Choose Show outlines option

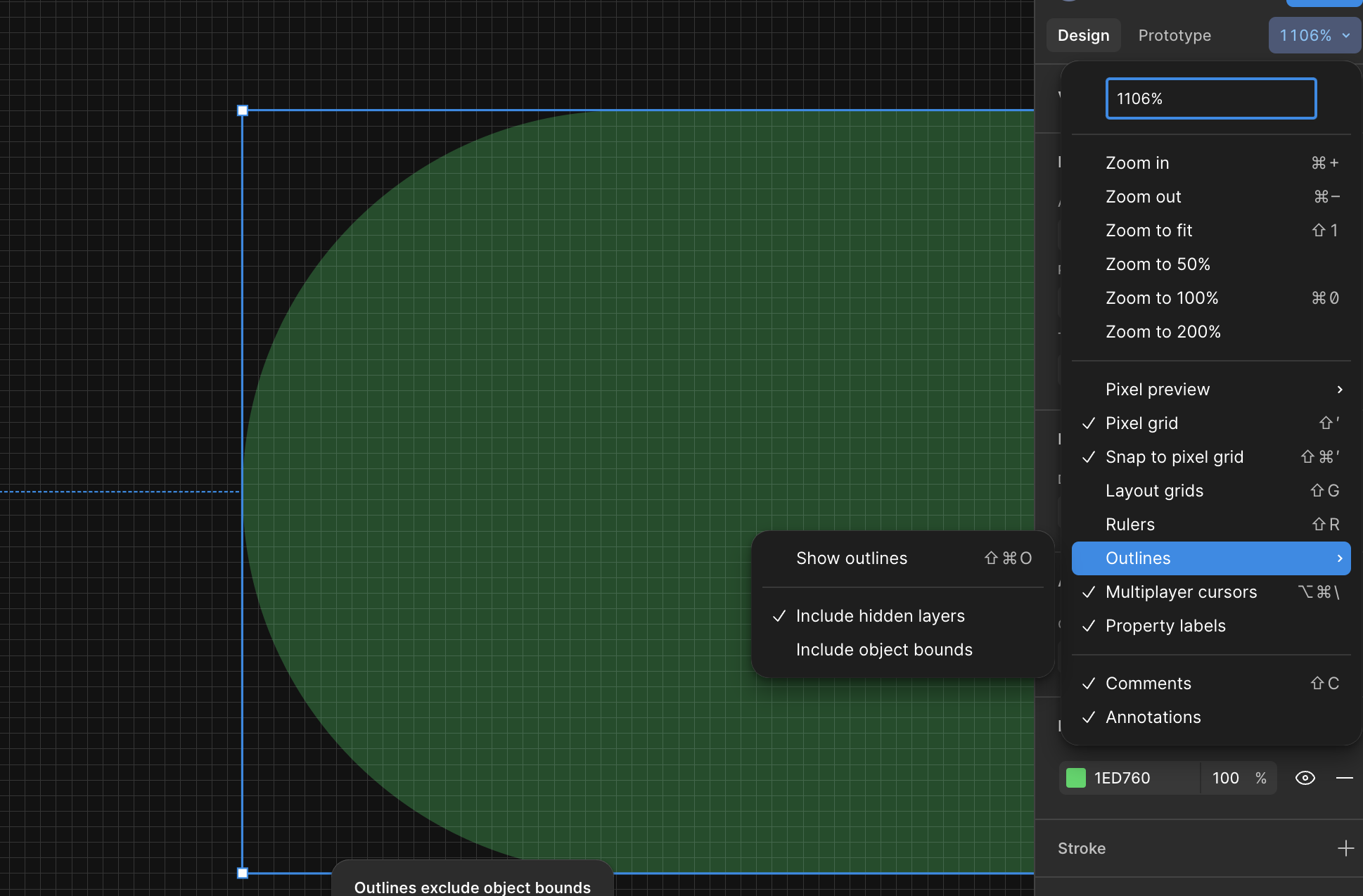click(x=852, y=558)
